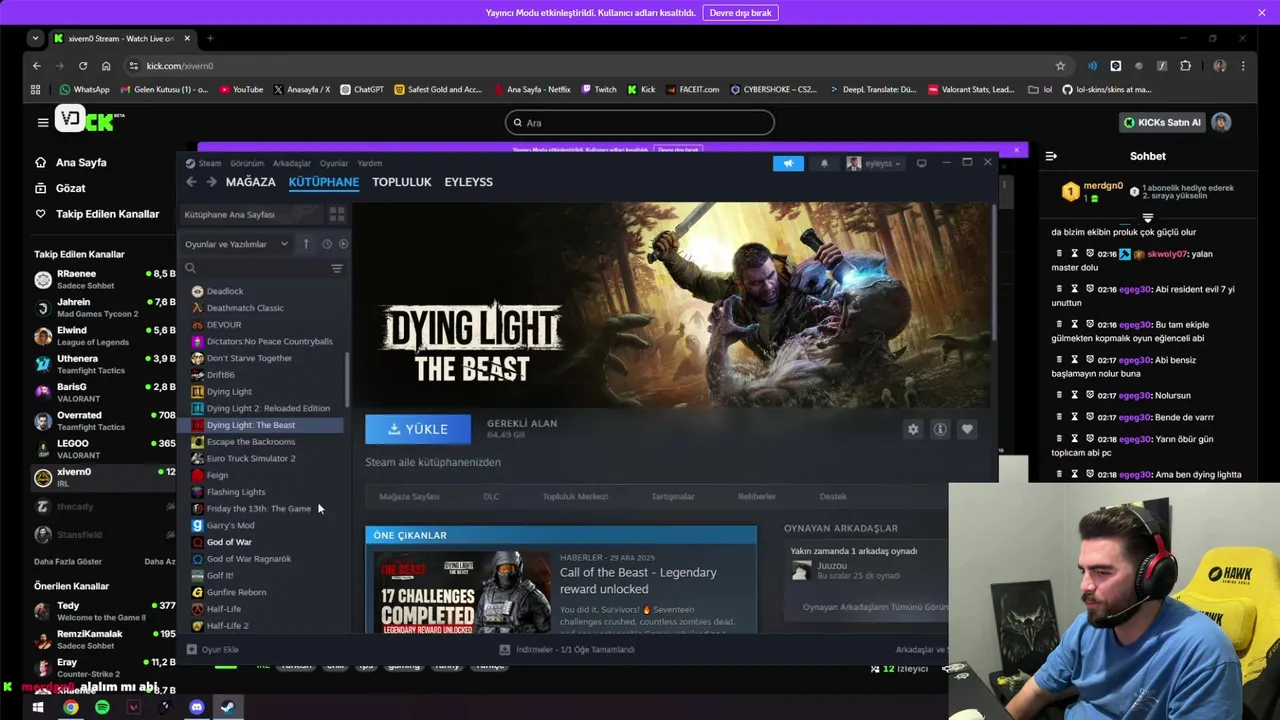
Task: Click the Steam taskbar icon
Action: pos(227,707)
